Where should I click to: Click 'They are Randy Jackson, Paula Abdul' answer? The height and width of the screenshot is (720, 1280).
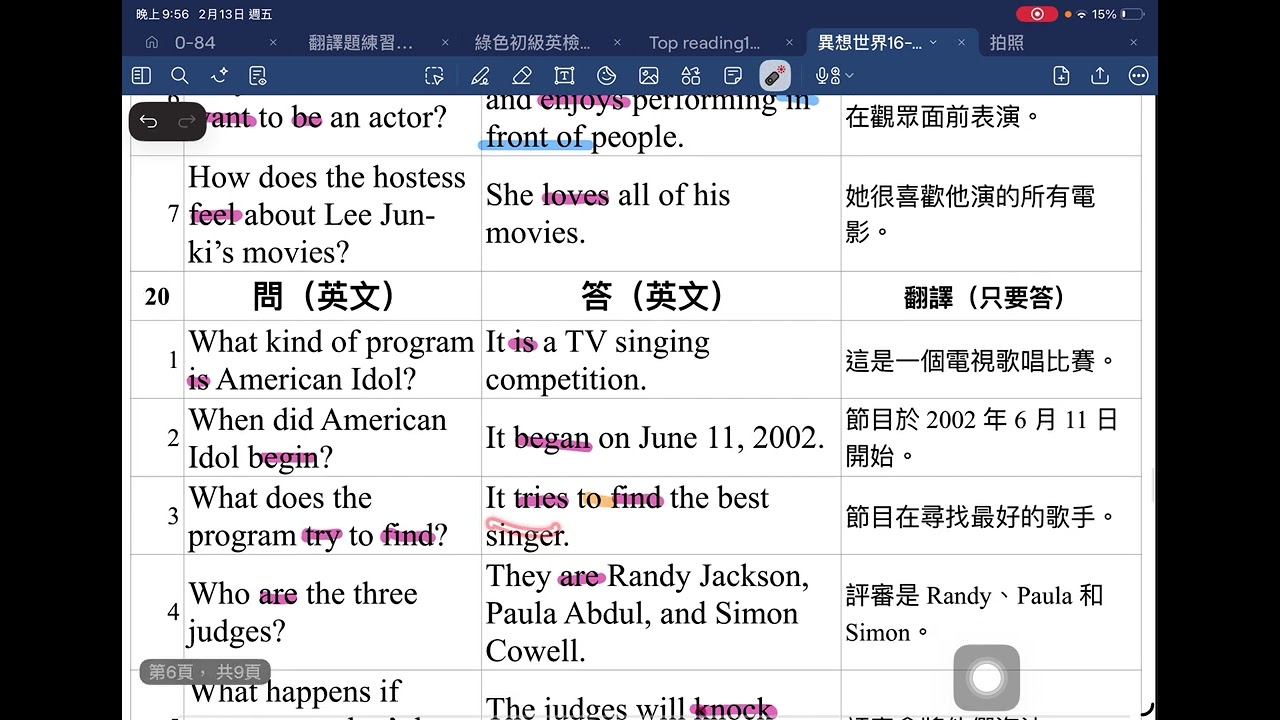point(648,613)
